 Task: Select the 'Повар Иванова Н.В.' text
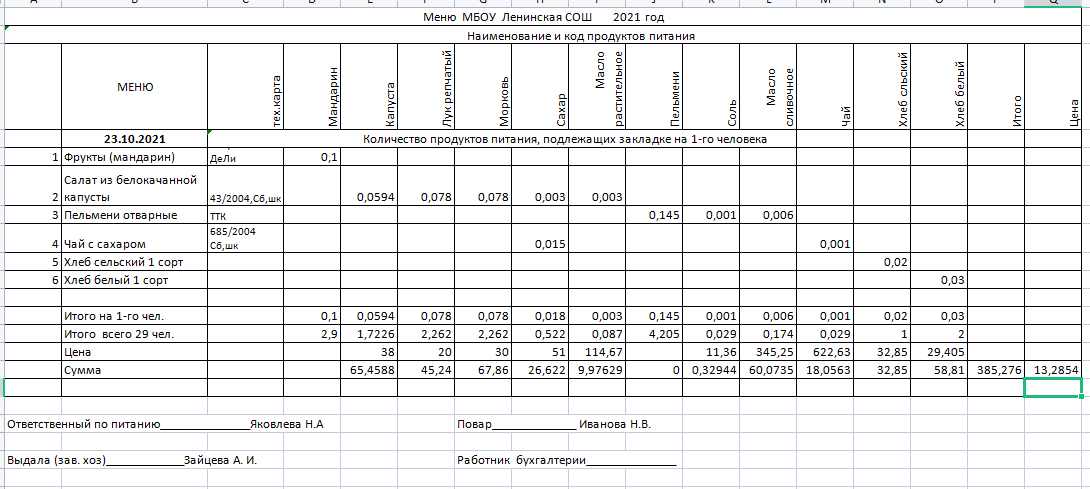(553, 424)
